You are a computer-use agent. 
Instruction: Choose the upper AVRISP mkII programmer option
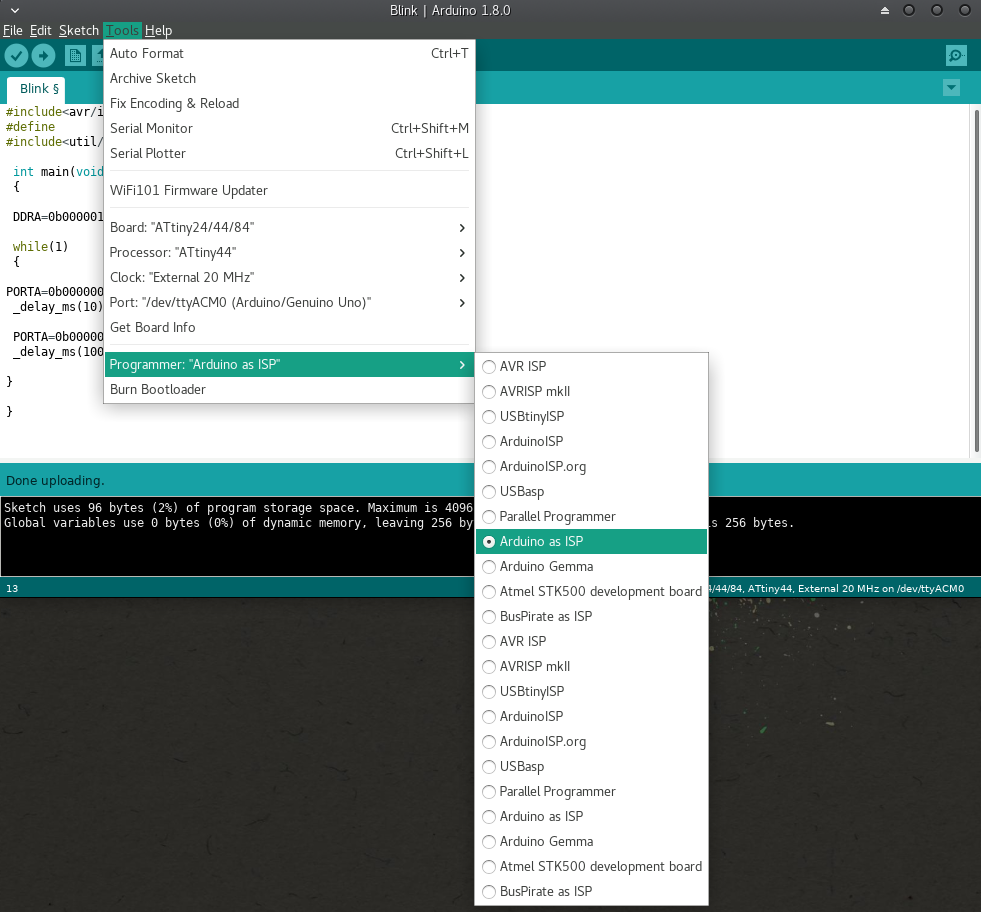click(x=591, y=391)
